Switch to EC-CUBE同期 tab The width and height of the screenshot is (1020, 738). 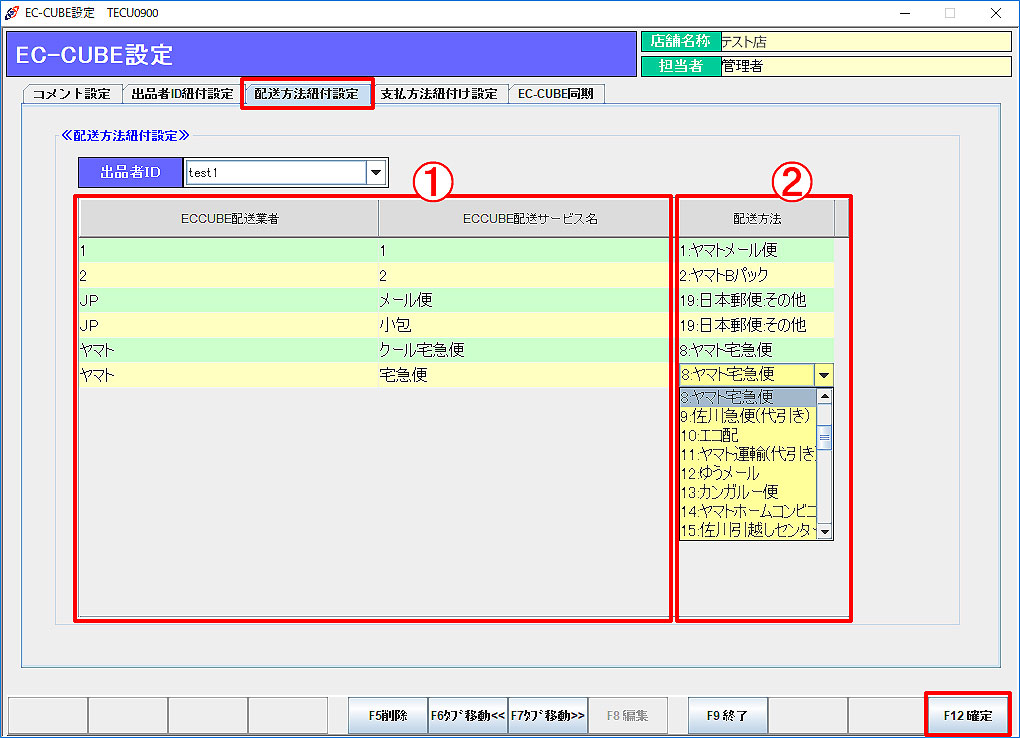[555, 94]
